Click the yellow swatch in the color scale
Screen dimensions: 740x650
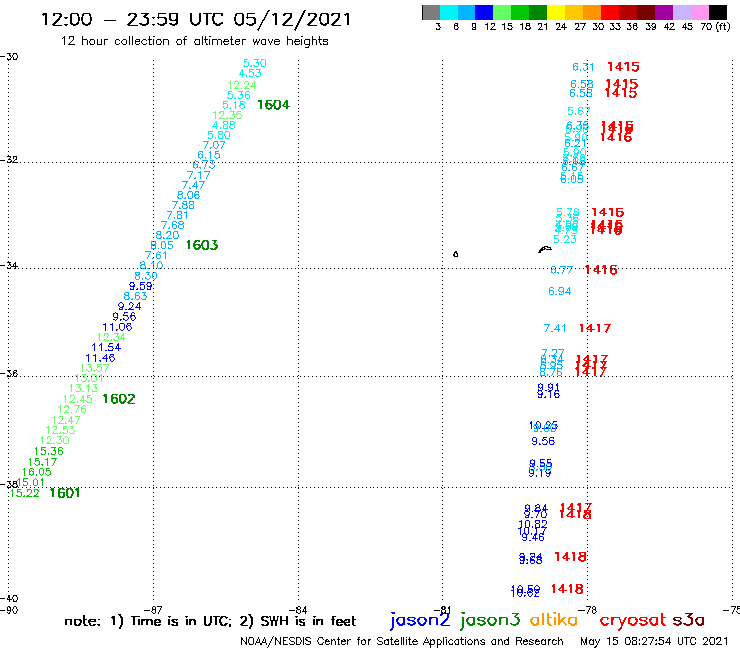[x=556, y=12]
